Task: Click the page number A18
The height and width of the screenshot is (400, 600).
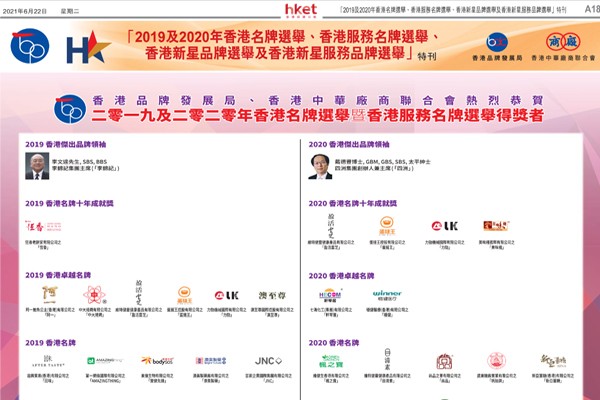Action: 592,9
